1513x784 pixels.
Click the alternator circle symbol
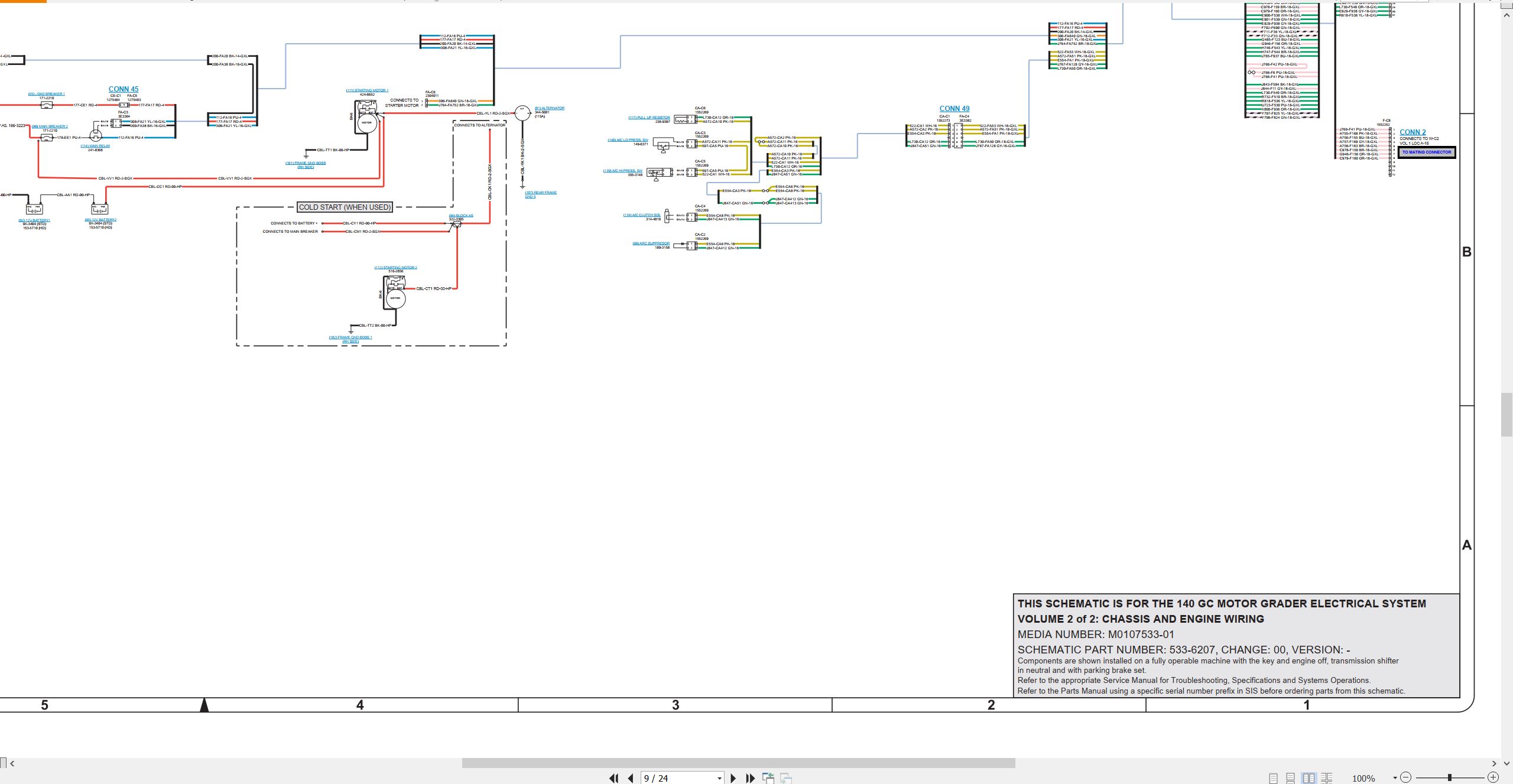522,113
